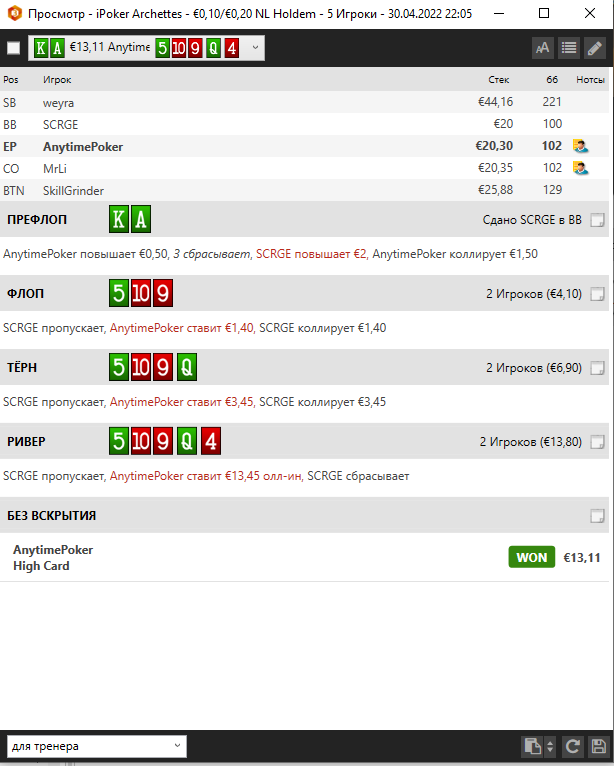The image size is (614, 766).
Task: Toggle the Флоп street note box
Action: [597, 295]
